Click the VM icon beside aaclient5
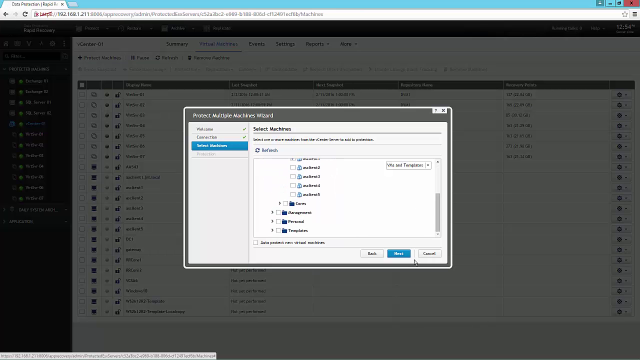 (x=299, y=195)
